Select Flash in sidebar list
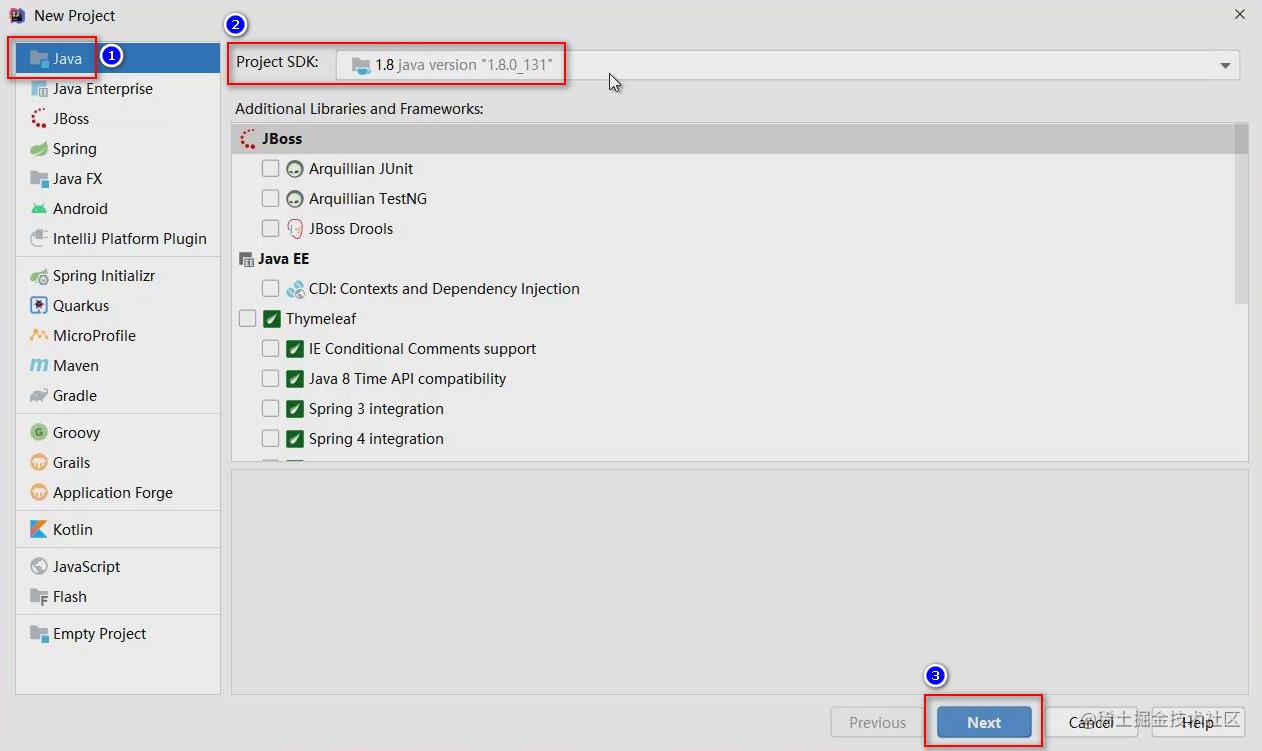This screenshot has height=751, width=1262. click(x=118, y=597)
